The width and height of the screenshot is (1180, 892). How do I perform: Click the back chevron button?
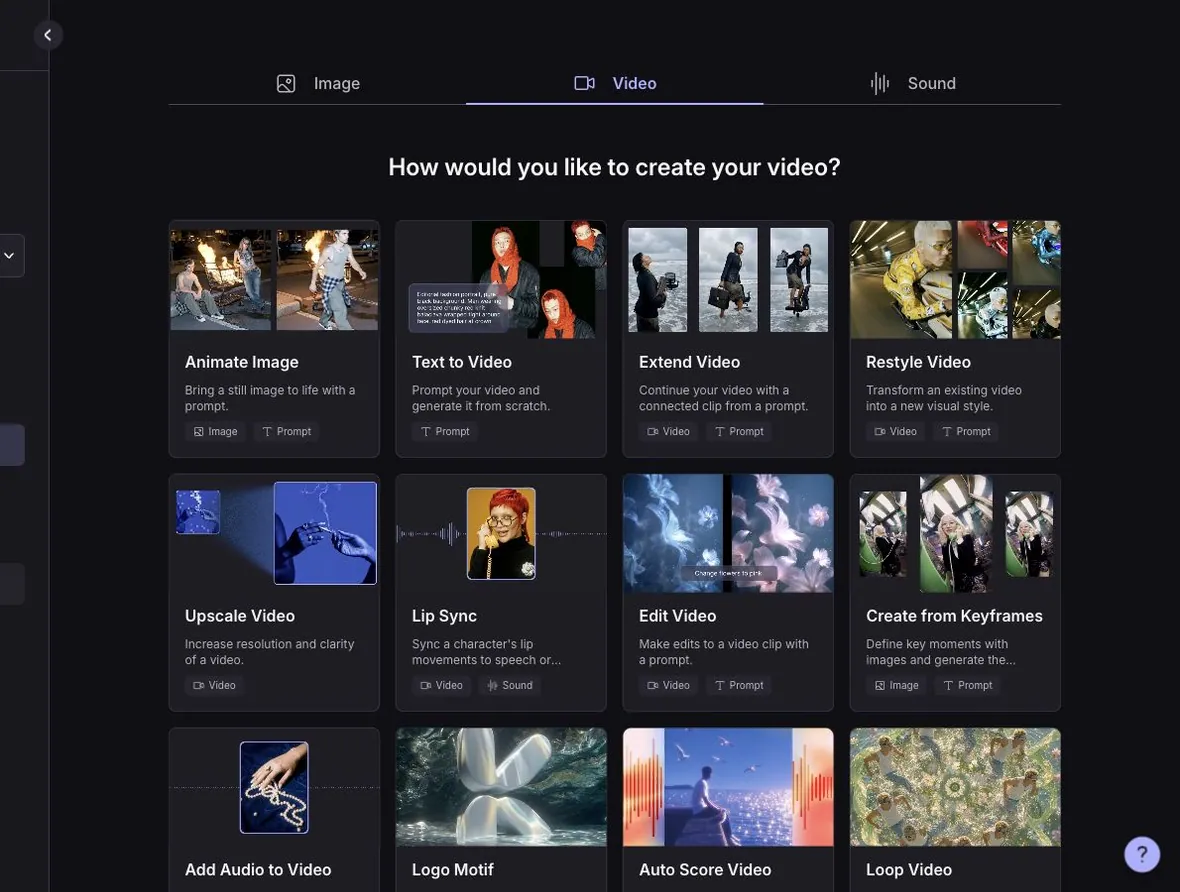pyautogui.click(x=48, y=35)
